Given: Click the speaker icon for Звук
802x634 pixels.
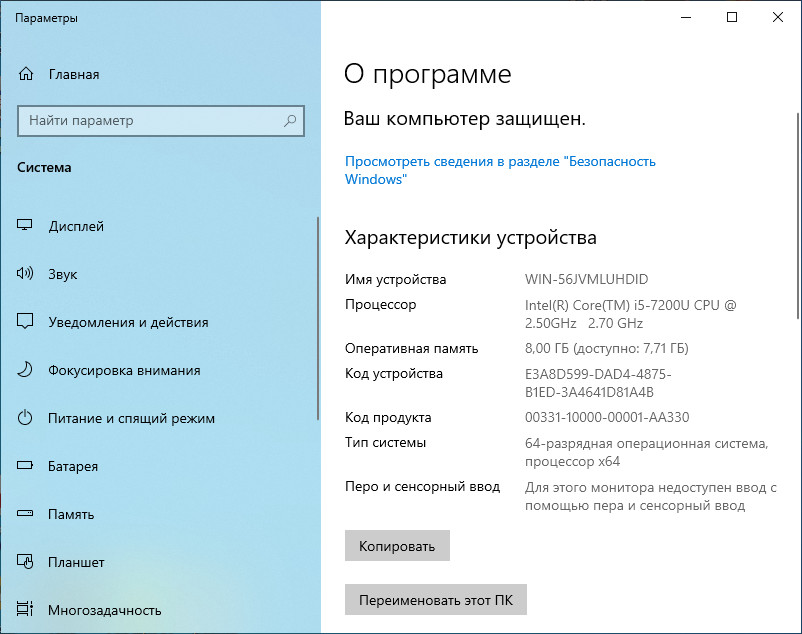Looking at the screenshot, I should pos(26,274).
